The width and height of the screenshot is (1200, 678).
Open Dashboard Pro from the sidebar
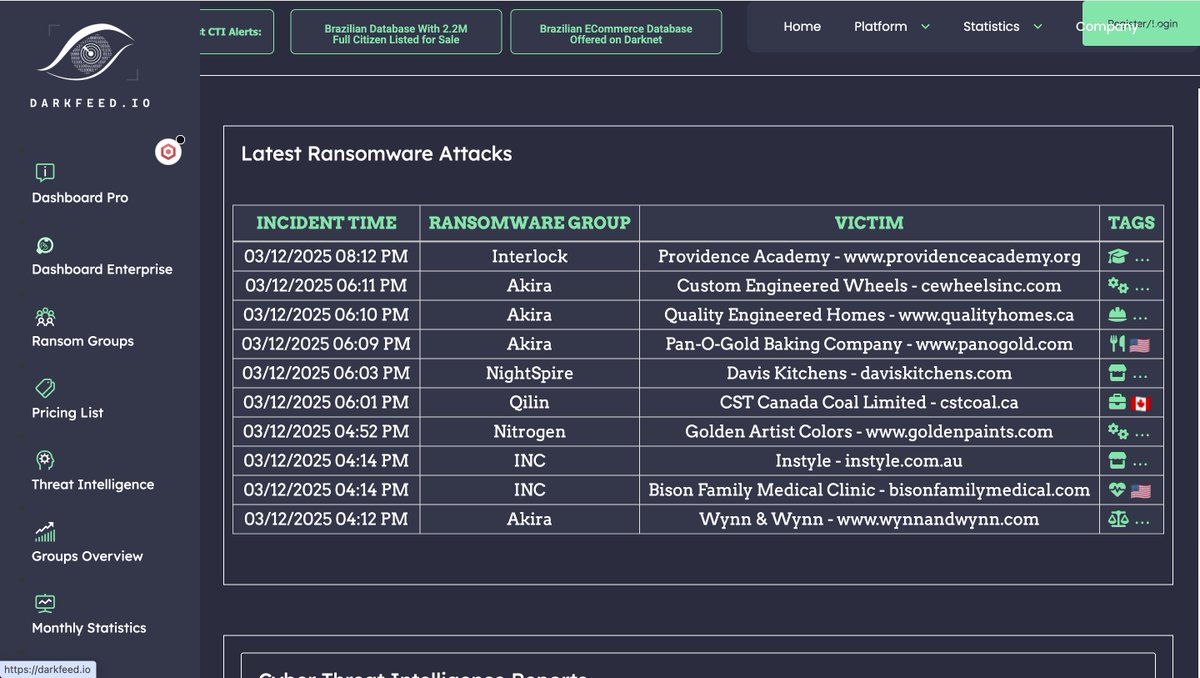[80, 198]
